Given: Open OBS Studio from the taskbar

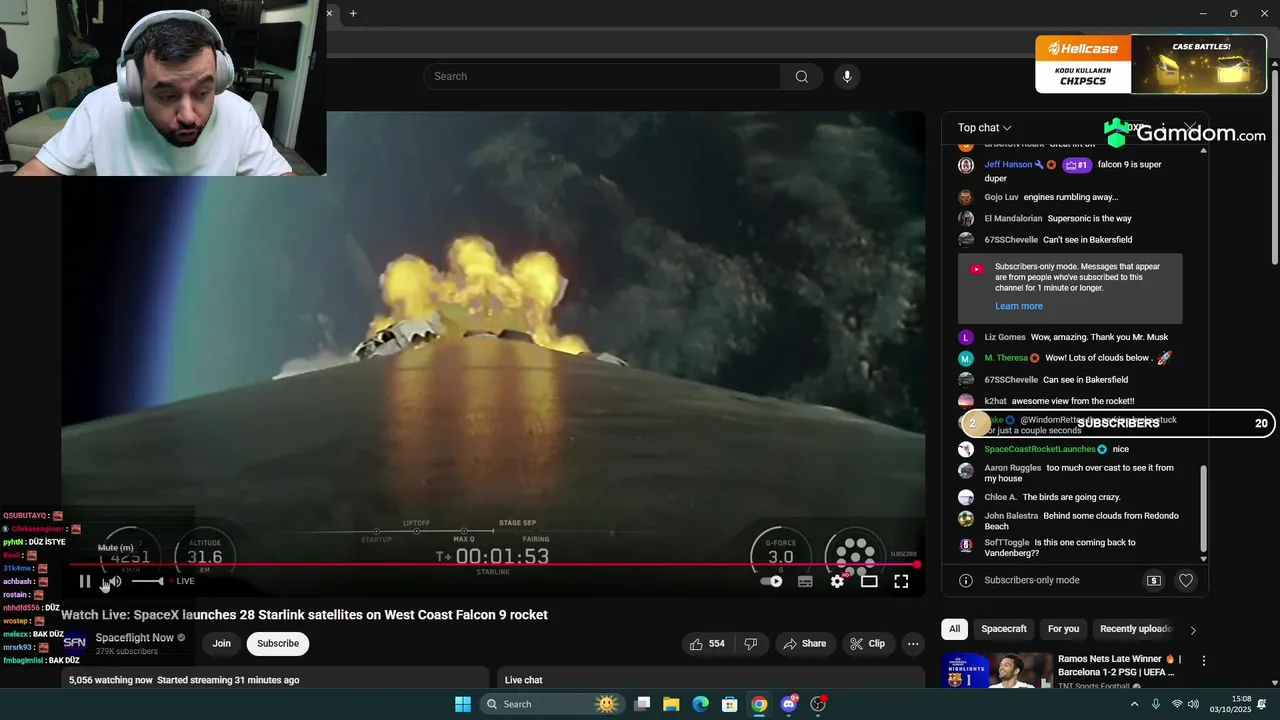Looking at the screenshot, I should (x=818, y=704).
